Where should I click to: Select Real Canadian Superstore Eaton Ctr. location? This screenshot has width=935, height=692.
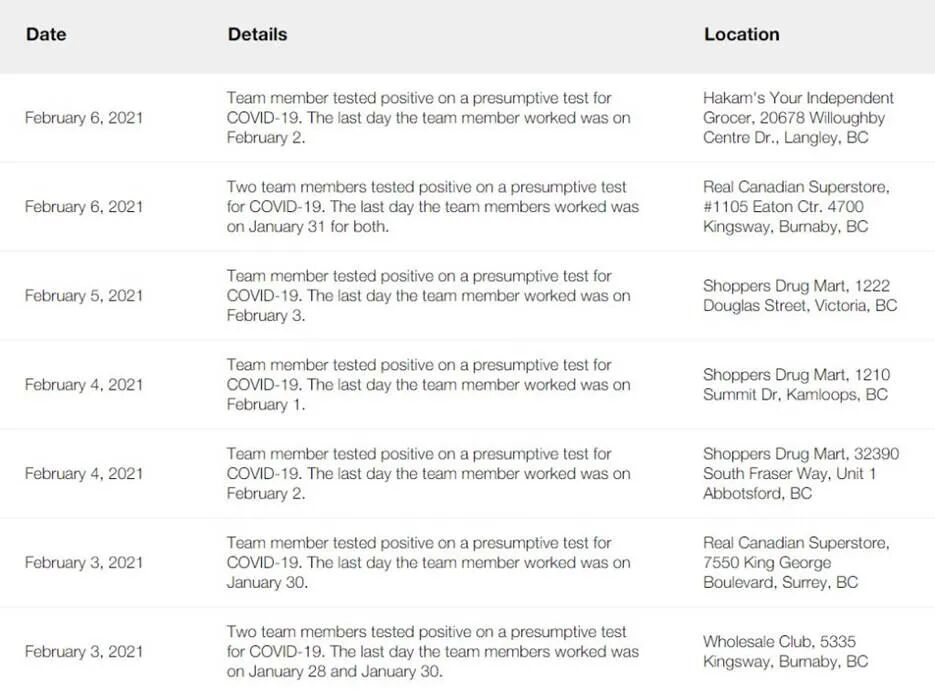tap(796, 206)
